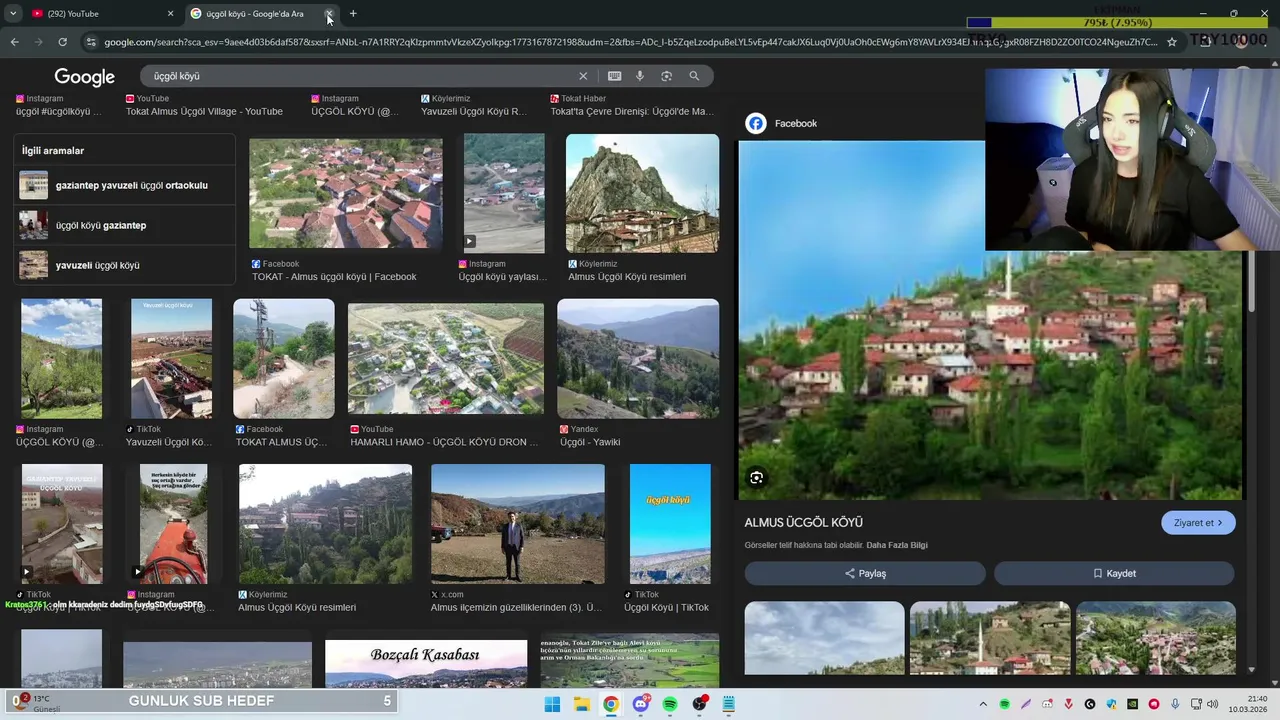Open Notepad from the taskbar
This screenshot has height=720, width=1280.
click(729, 704)
